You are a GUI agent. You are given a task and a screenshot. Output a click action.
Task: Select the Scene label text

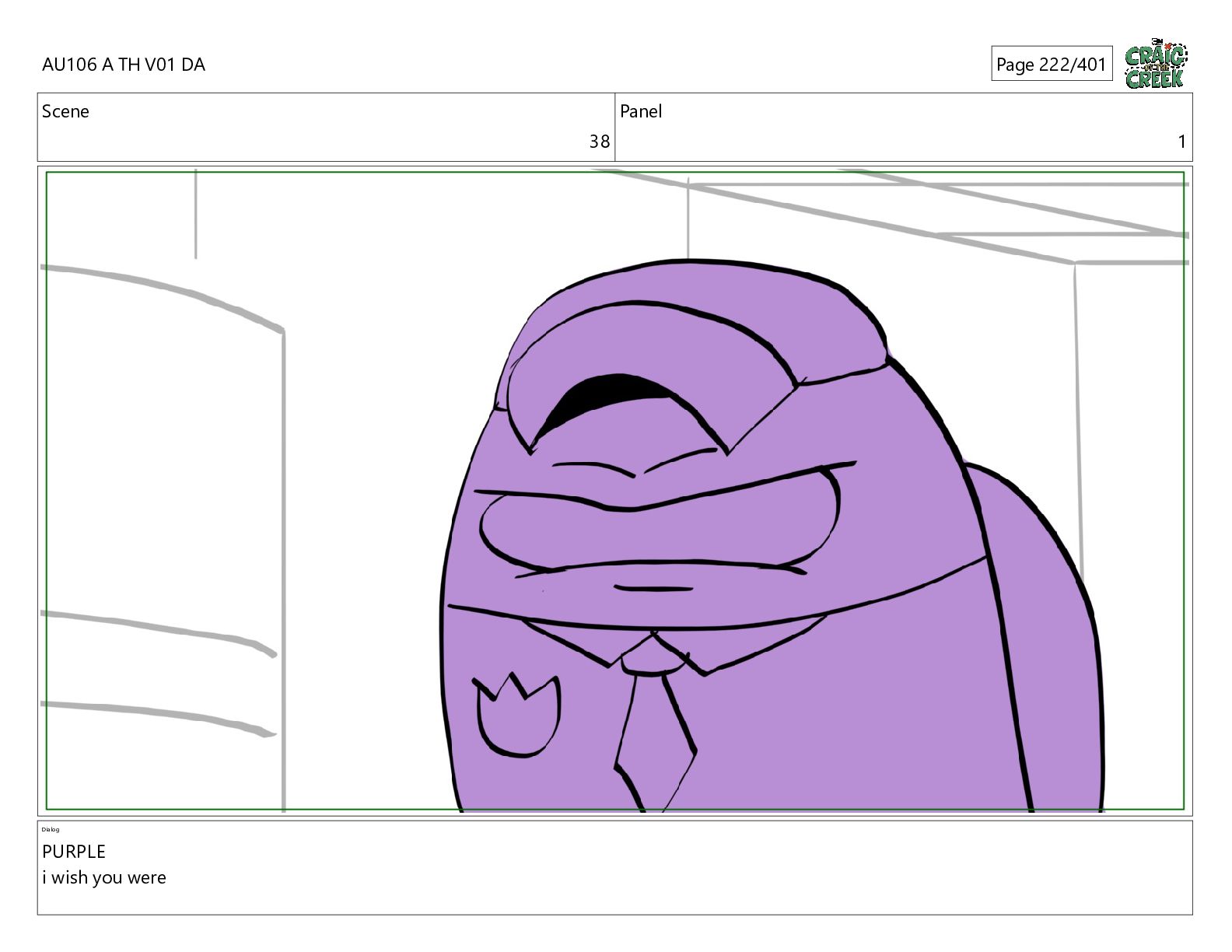point(65,111)
